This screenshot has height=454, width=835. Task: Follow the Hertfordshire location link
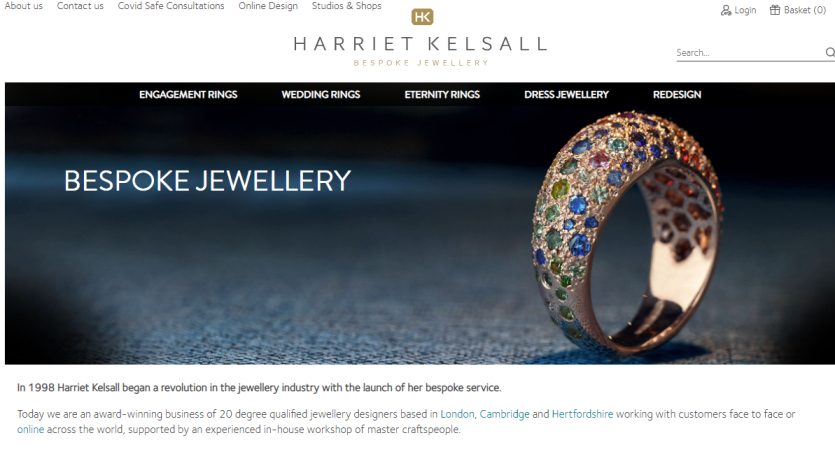coord(582,414)
